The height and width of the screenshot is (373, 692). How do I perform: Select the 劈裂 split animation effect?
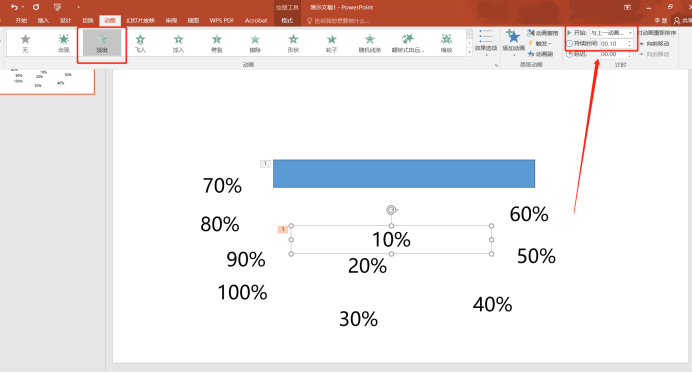[x=217, y=43]
